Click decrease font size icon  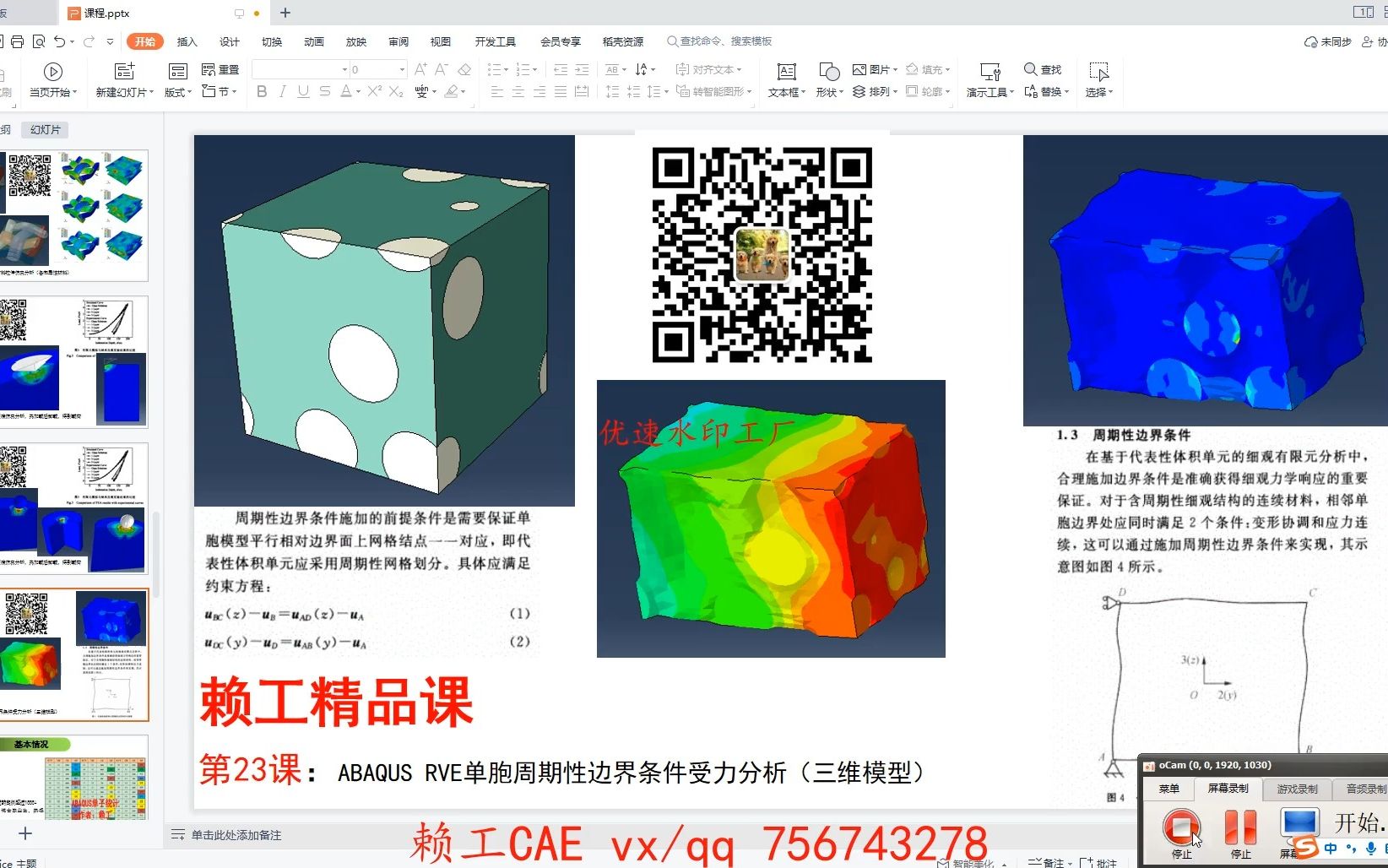441,69
